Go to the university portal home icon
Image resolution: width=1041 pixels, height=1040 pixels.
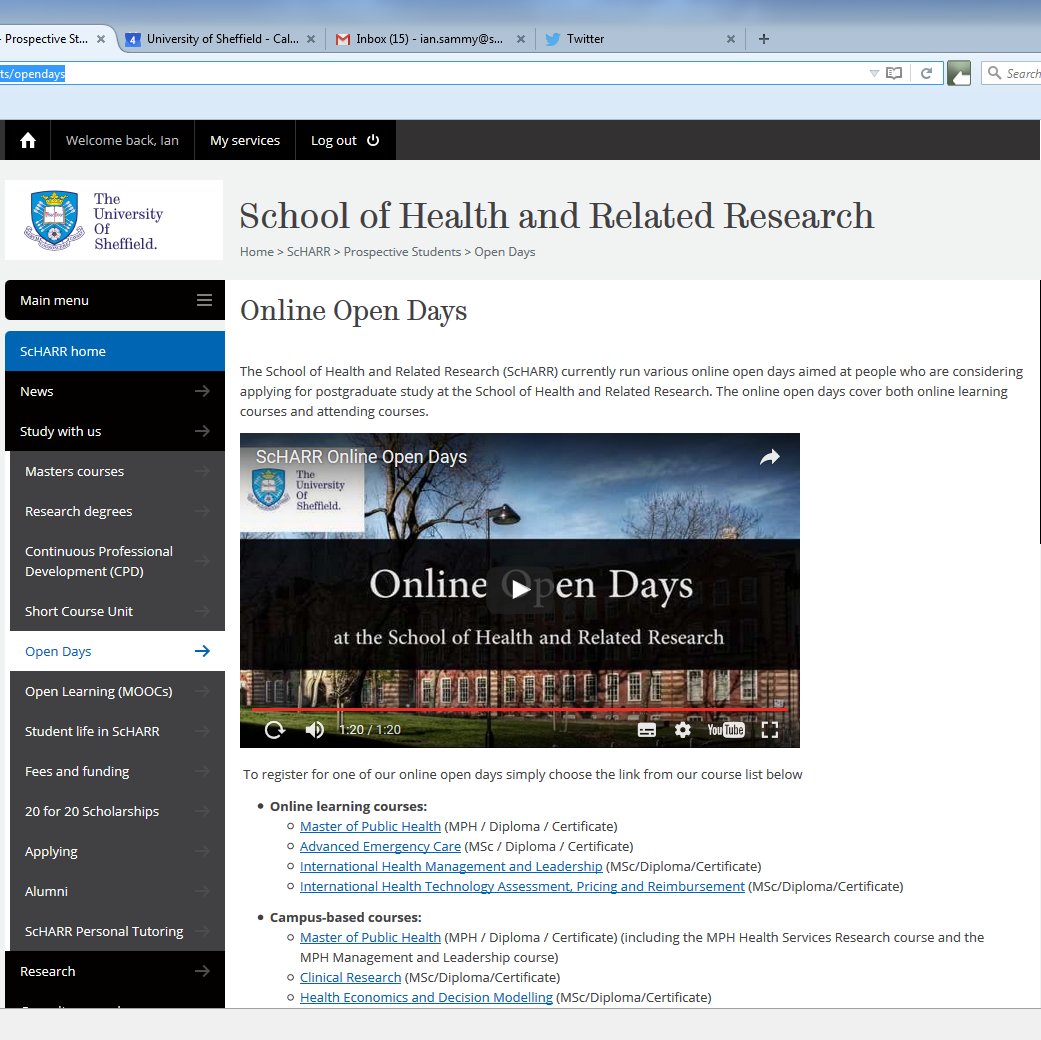point(28,140)
